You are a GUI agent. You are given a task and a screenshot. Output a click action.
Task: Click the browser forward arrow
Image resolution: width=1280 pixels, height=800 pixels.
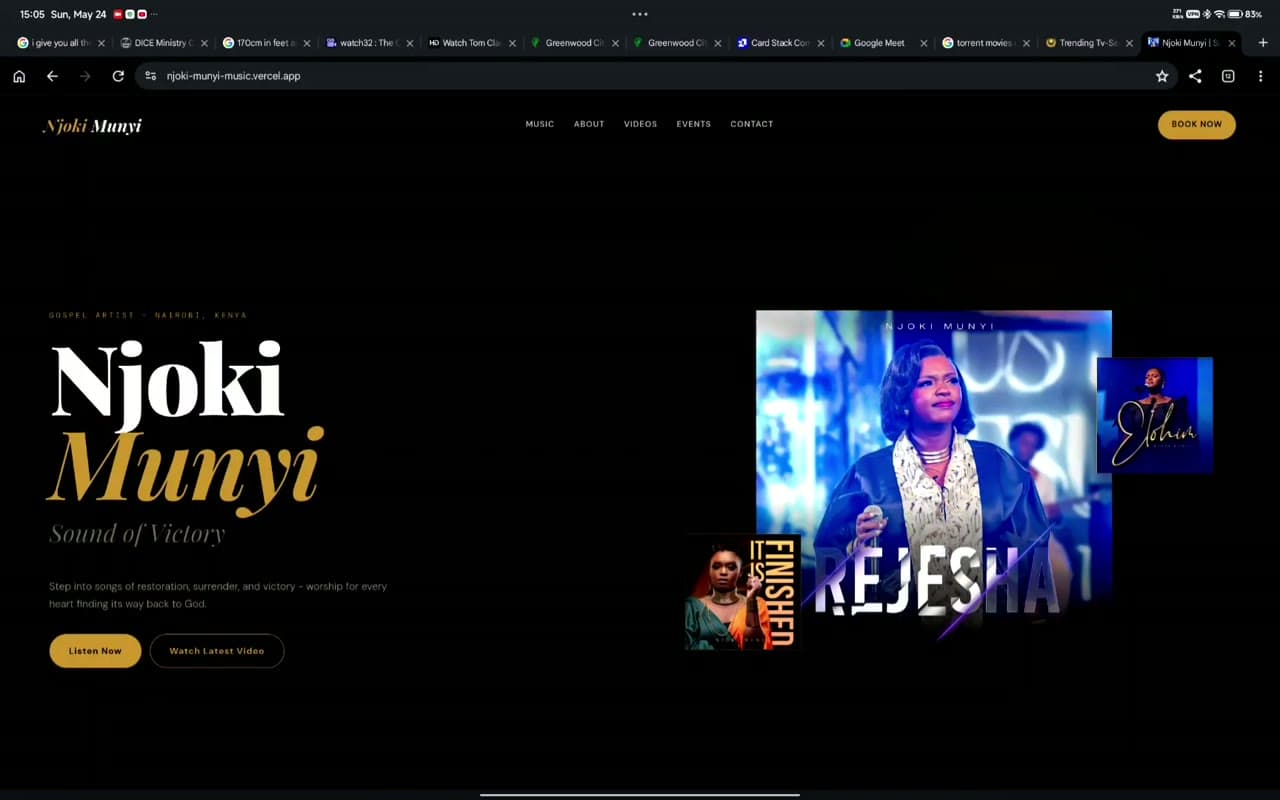85,76
